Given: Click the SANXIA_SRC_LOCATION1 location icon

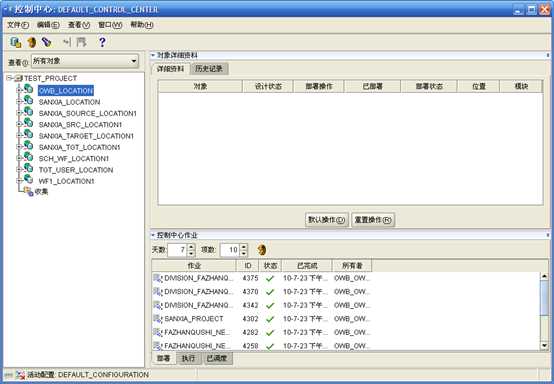Looking at the screenshot, I should 28,124.
